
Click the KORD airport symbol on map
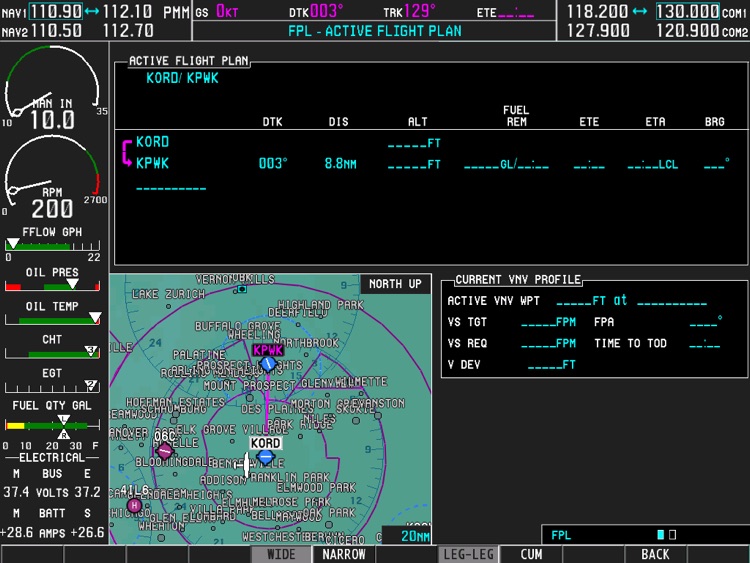coord(265,457)
